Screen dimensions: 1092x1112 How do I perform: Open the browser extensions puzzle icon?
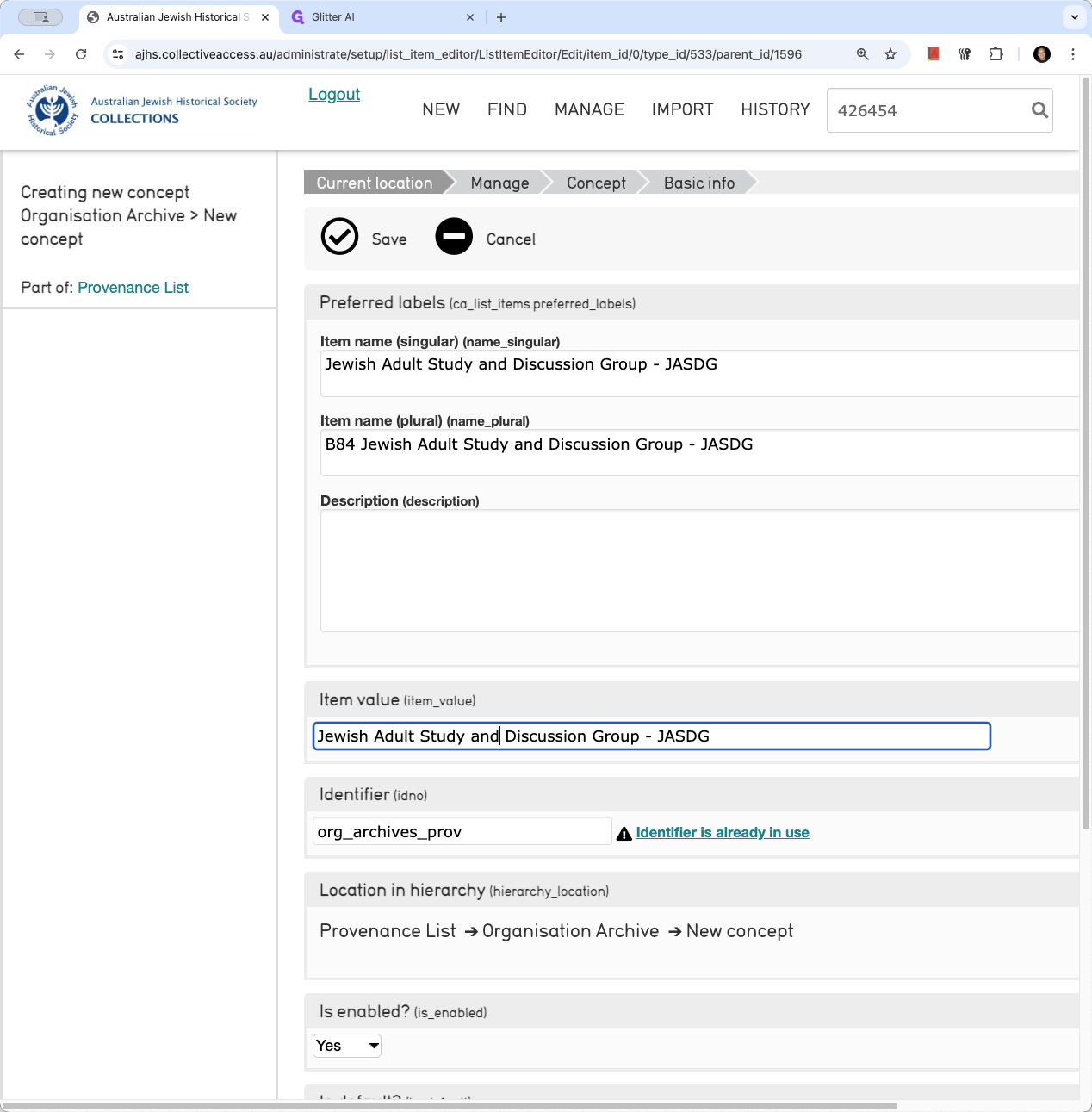(996, 54)
